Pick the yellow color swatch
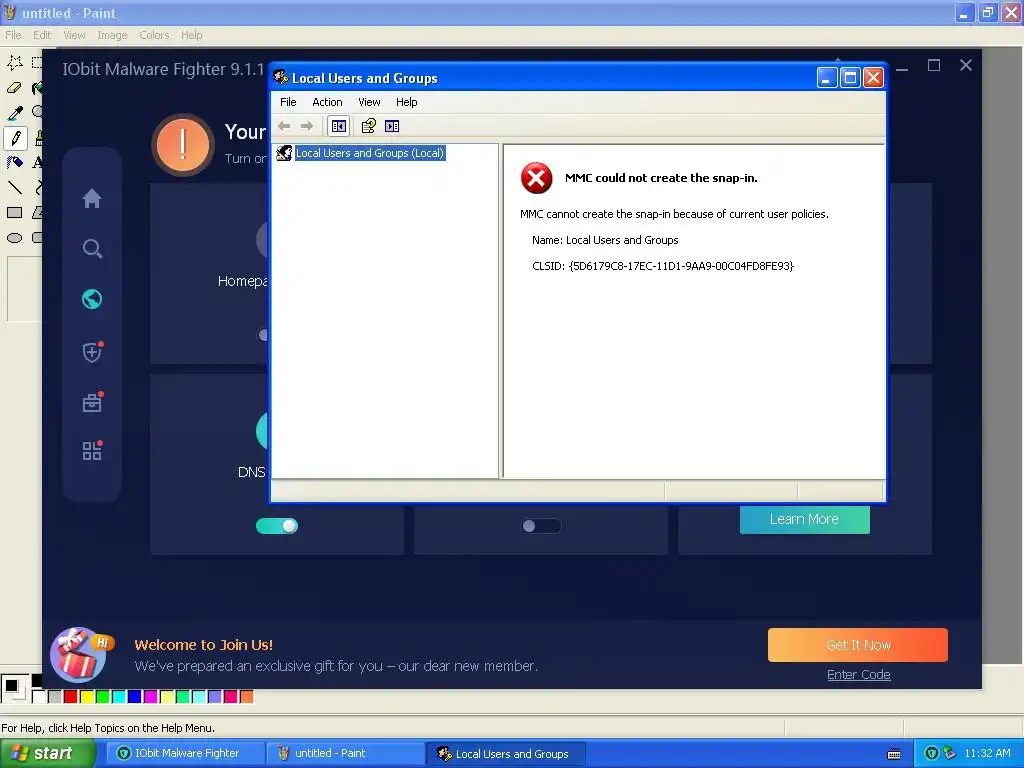Screen dimensions: 1024x768 point(87,697)
